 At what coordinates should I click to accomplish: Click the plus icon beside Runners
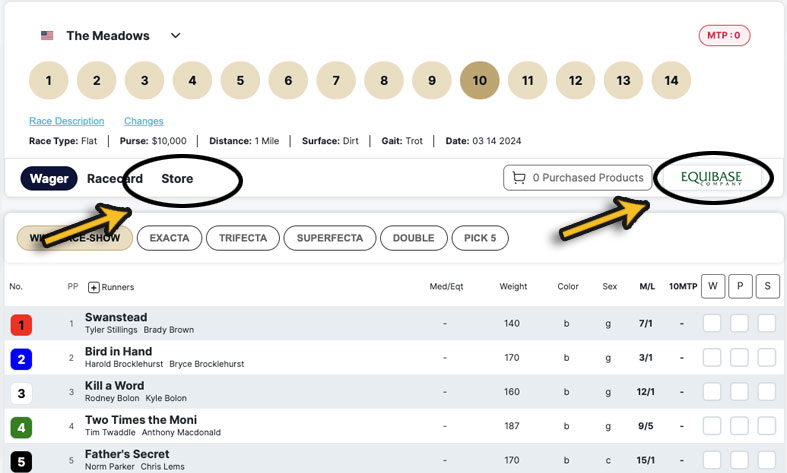click(94, 287)
